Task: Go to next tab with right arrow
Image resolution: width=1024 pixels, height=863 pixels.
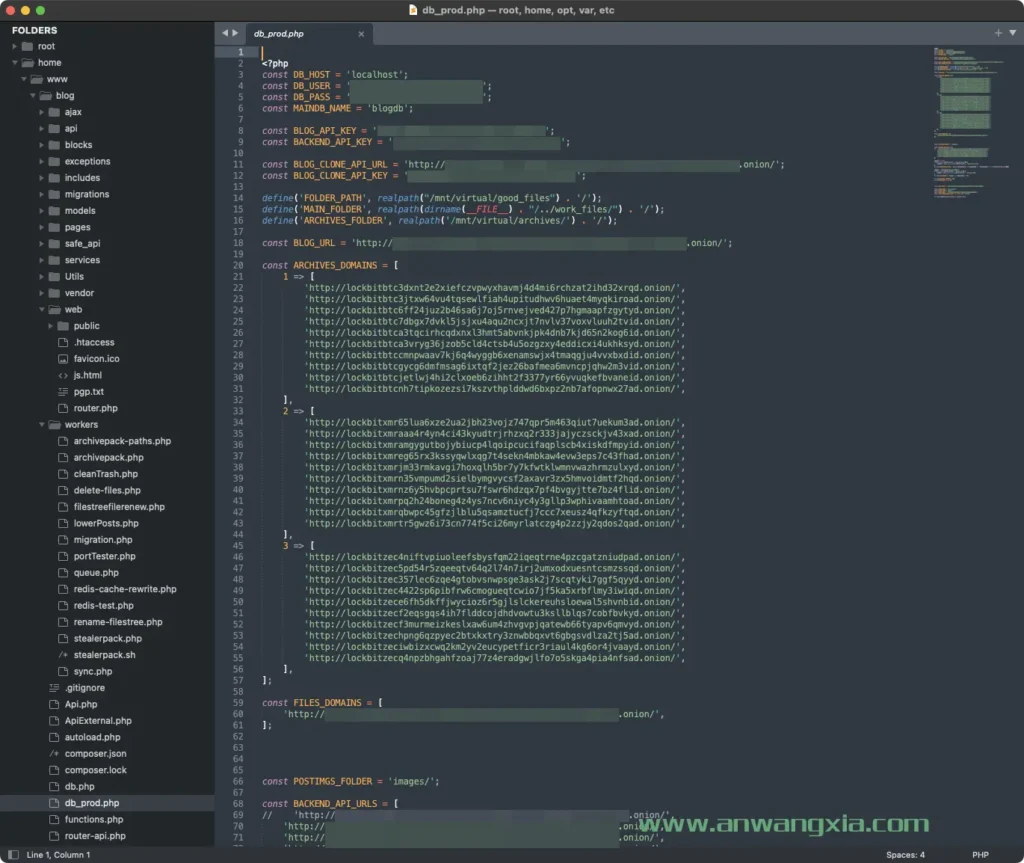Action: tap(235, 33)
